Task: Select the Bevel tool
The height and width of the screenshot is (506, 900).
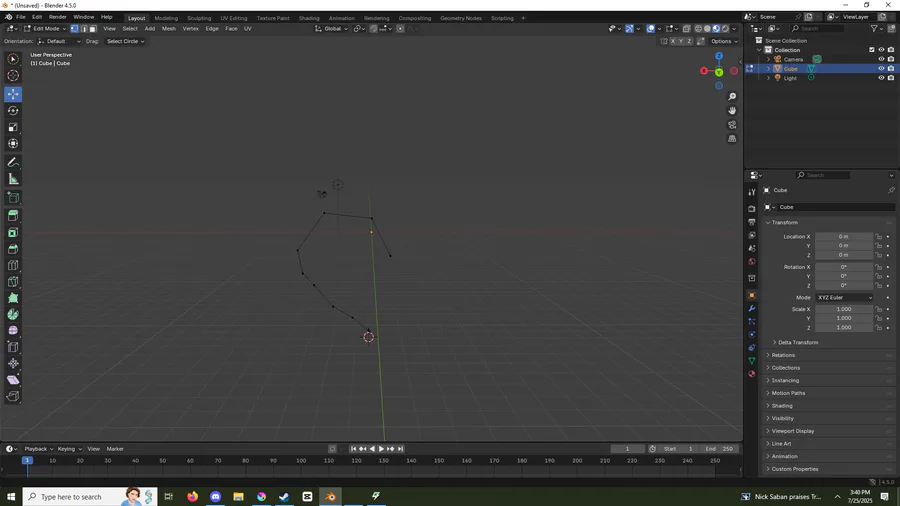Action: click(x=13, y=250)
